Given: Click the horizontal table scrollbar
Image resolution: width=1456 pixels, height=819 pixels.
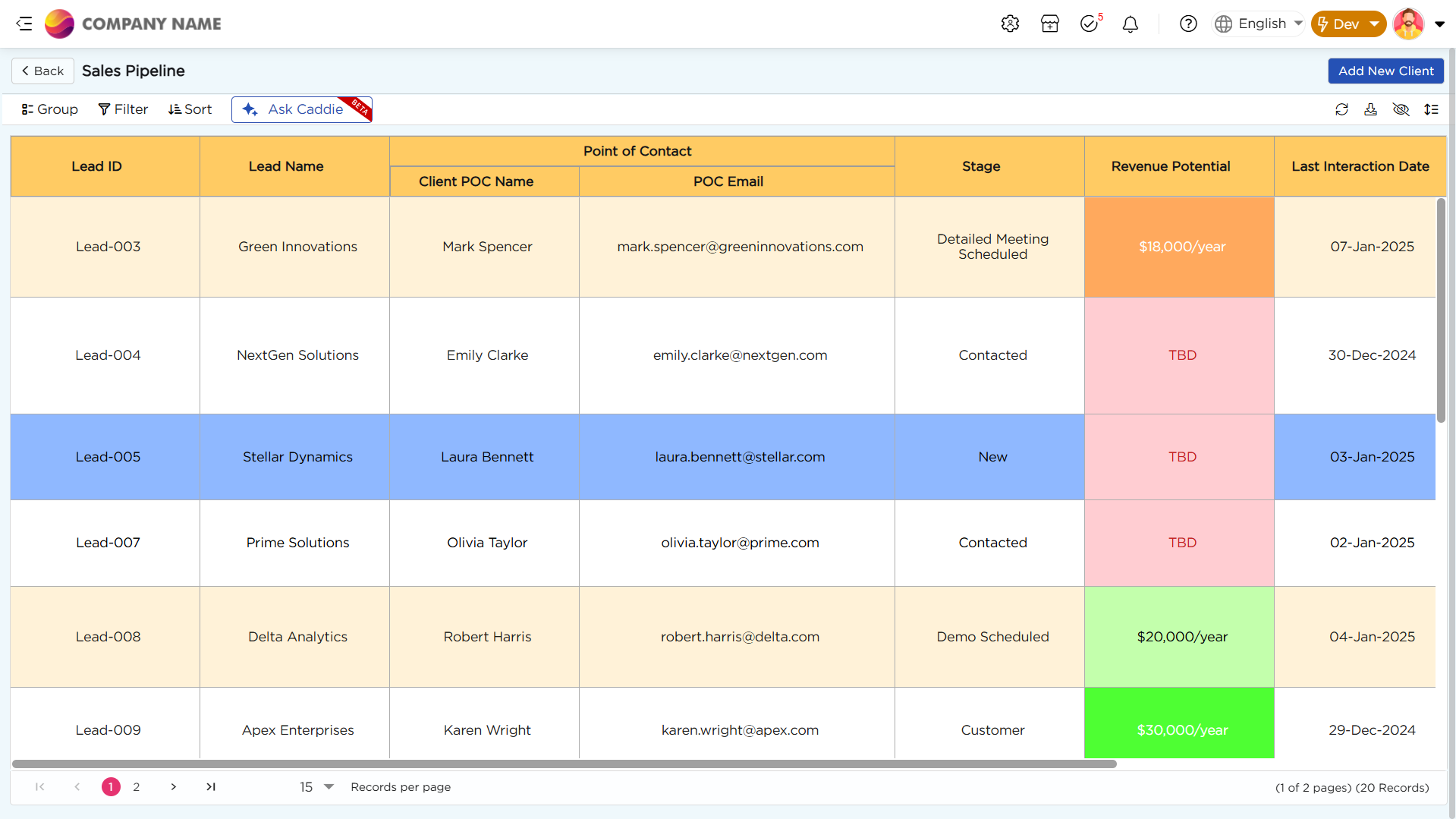Looking at the screenshot, I should [x=564, y=764].
